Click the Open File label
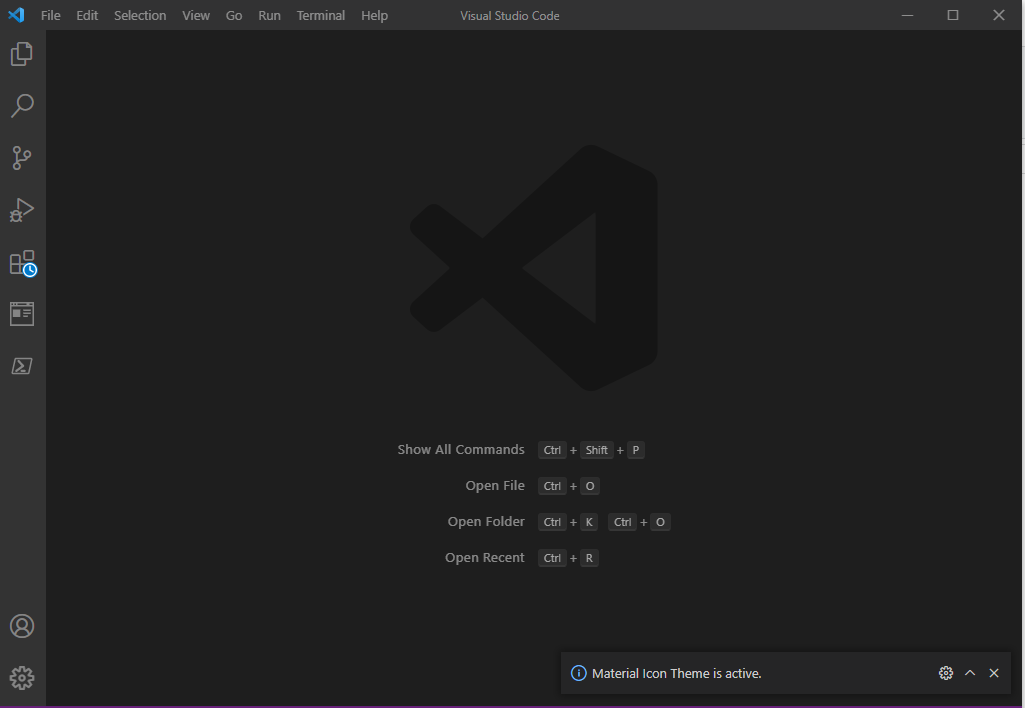 pos(495,485)
